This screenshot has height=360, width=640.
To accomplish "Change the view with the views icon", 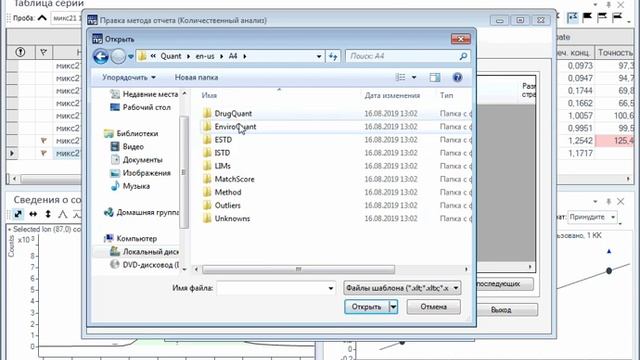I will 401,77.
